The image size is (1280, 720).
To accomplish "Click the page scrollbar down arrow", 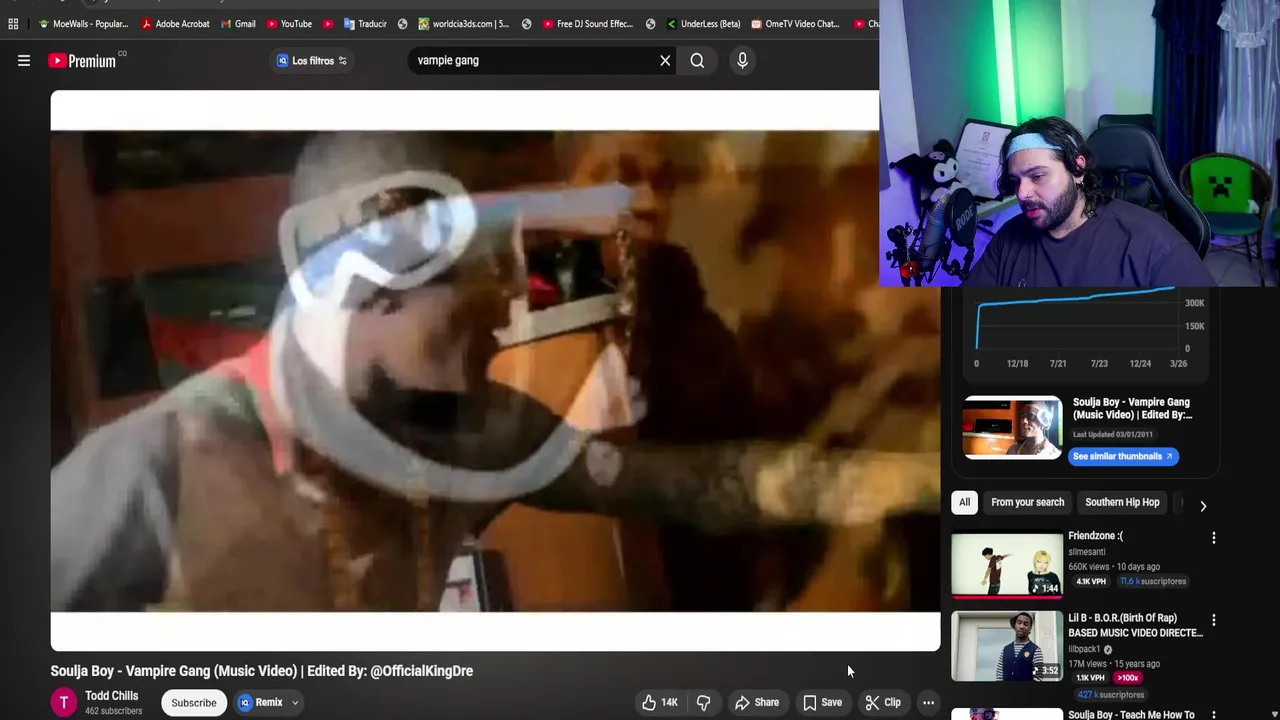I will tap(1274, 714).
